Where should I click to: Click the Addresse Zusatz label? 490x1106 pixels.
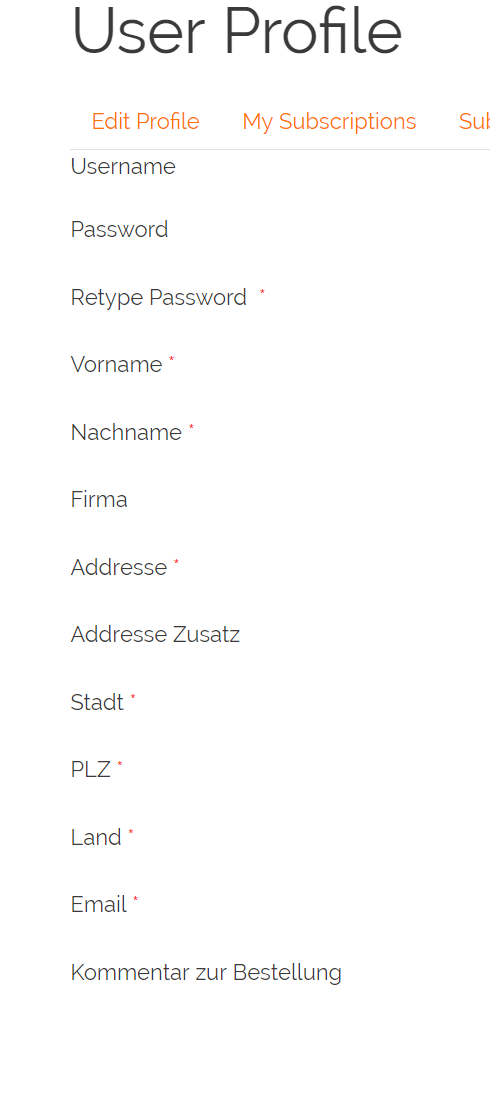click(x=155, y=635)
